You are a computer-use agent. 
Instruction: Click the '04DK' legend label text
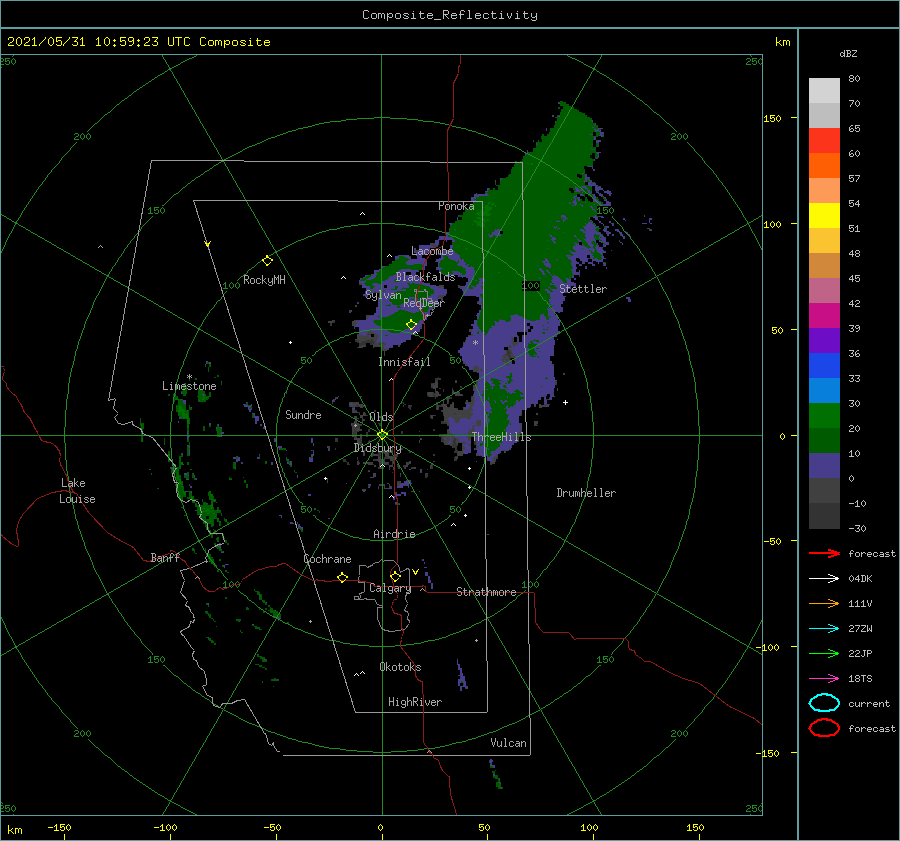[860, 579]
